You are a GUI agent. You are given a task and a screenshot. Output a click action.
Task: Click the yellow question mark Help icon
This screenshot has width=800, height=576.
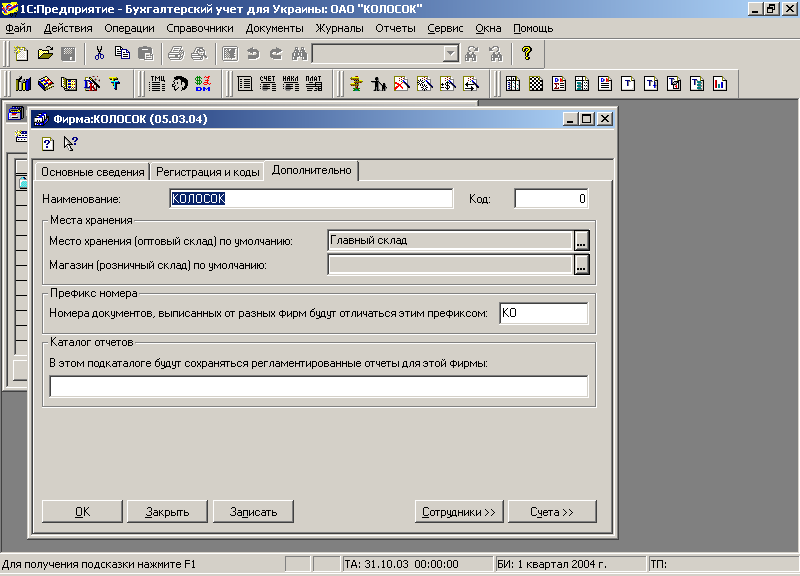point(527,54)
